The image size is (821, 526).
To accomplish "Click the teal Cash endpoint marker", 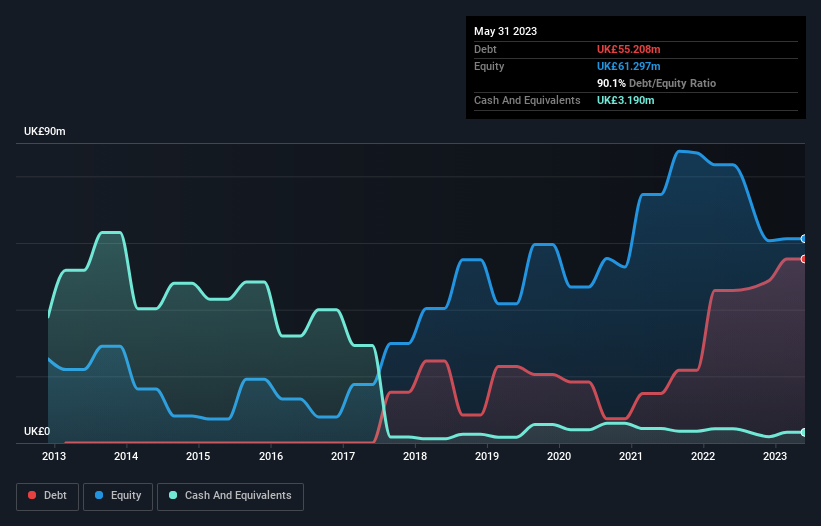I will [804, 432].
